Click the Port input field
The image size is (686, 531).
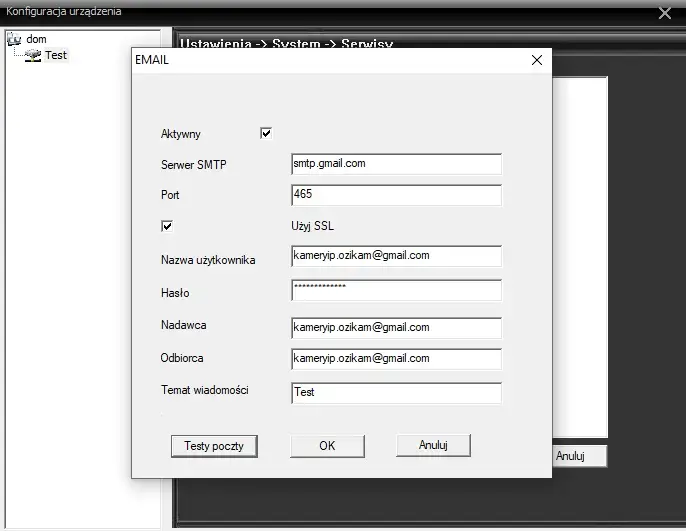click(x=396, y=195)
